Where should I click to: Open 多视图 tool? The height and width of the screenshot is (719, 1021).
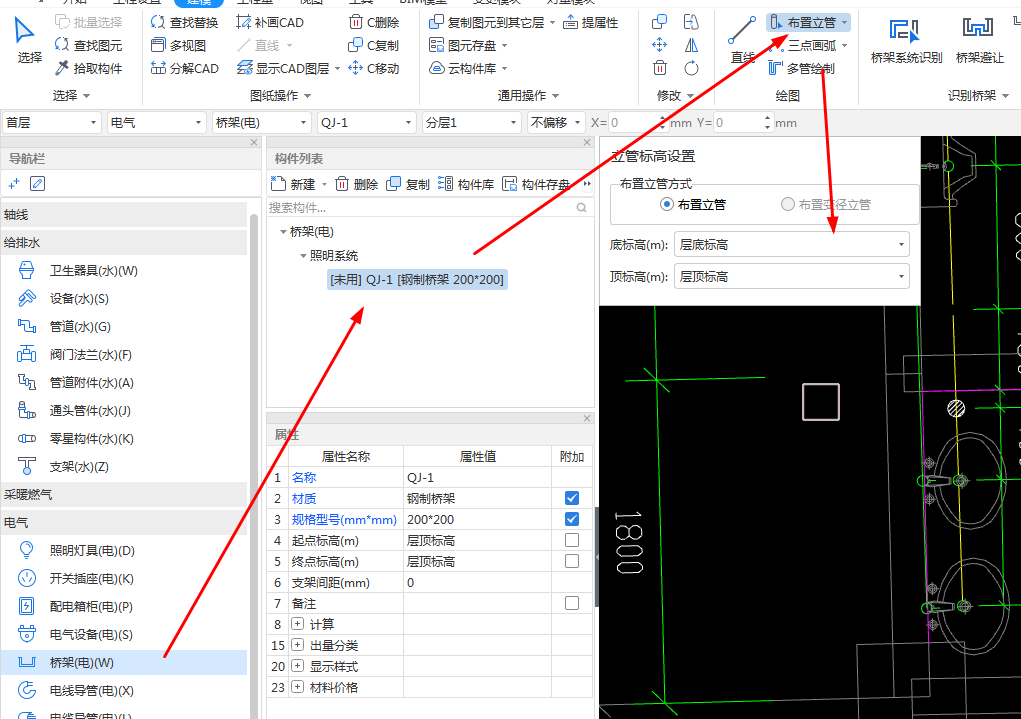[x=178, y=46]
